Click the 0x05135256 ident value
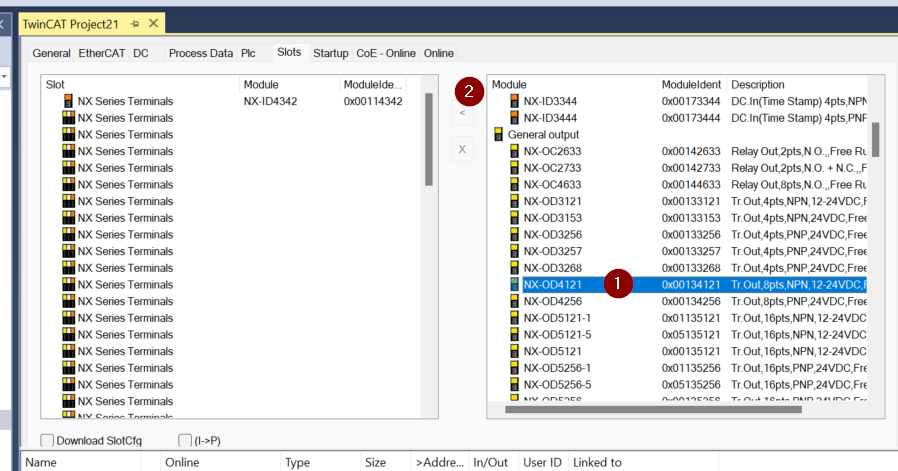 click(x=691, y=384)
